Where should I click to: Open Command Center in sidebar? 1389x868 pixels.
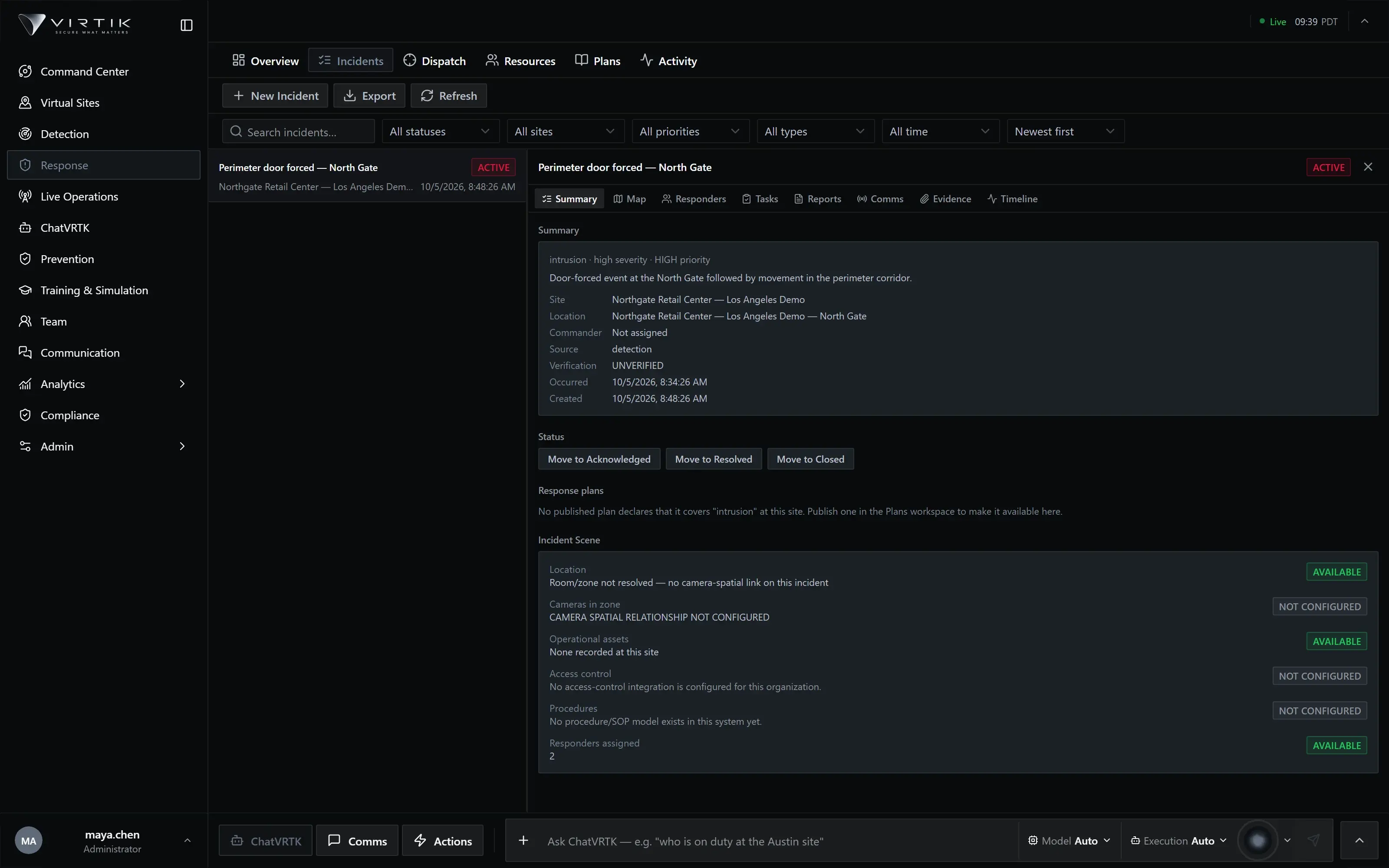(x=104, y=72)
